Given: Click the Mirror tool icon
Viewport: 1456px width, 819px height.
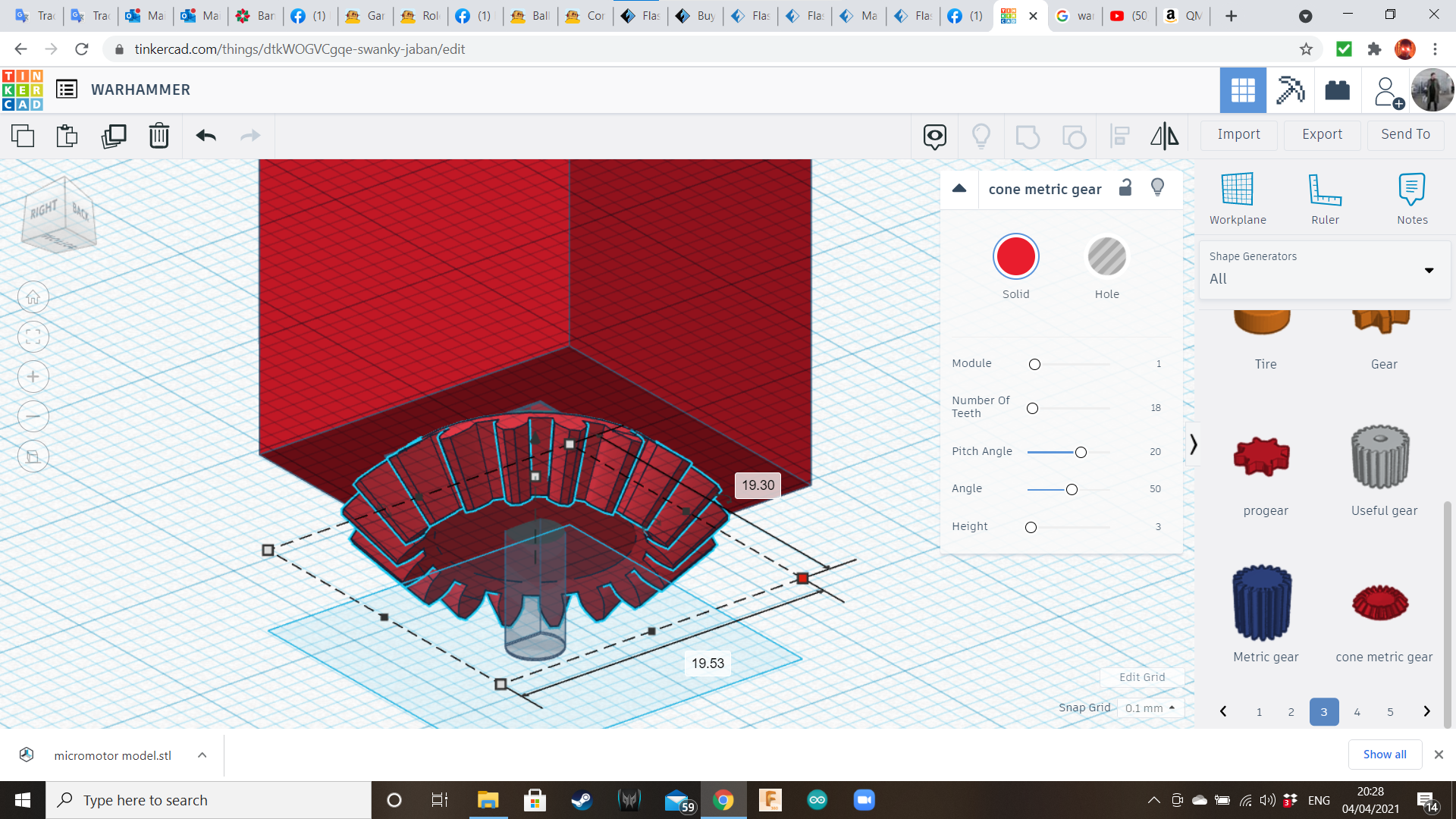Looking at the screenshot, I should (1164, 136).
